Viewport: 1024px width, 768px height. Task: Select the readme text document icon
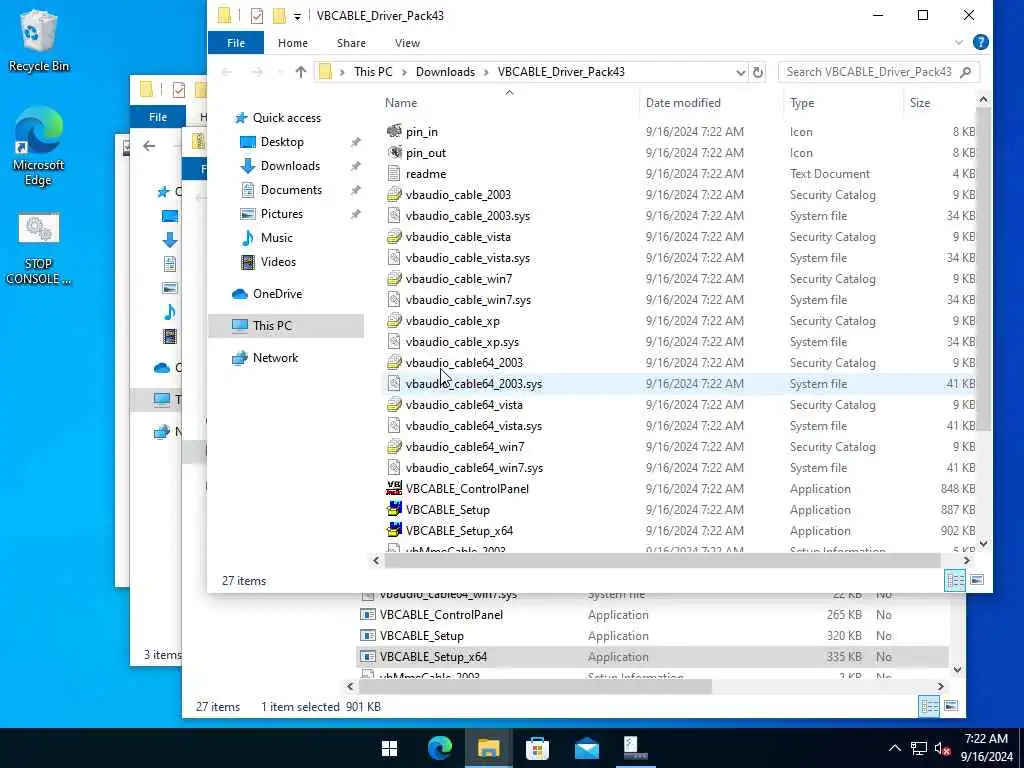point(394,174)
